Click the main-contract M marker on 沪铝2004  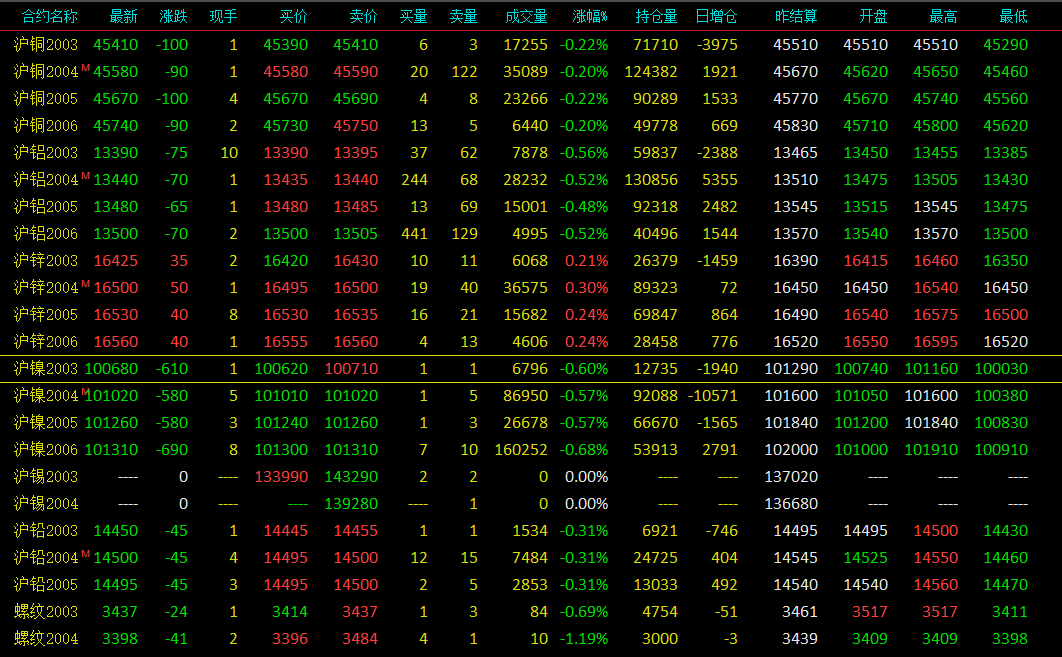point(85,176)
